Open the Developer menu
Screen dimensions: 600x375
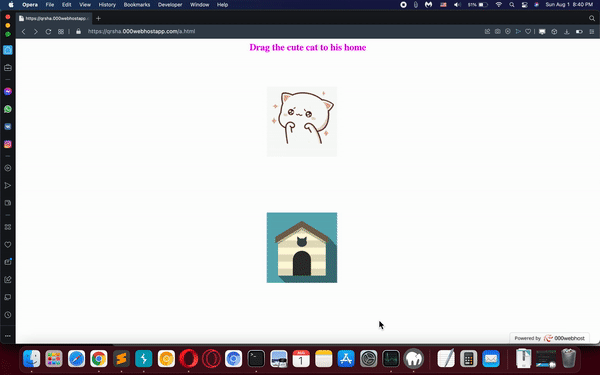coord(170,5)
